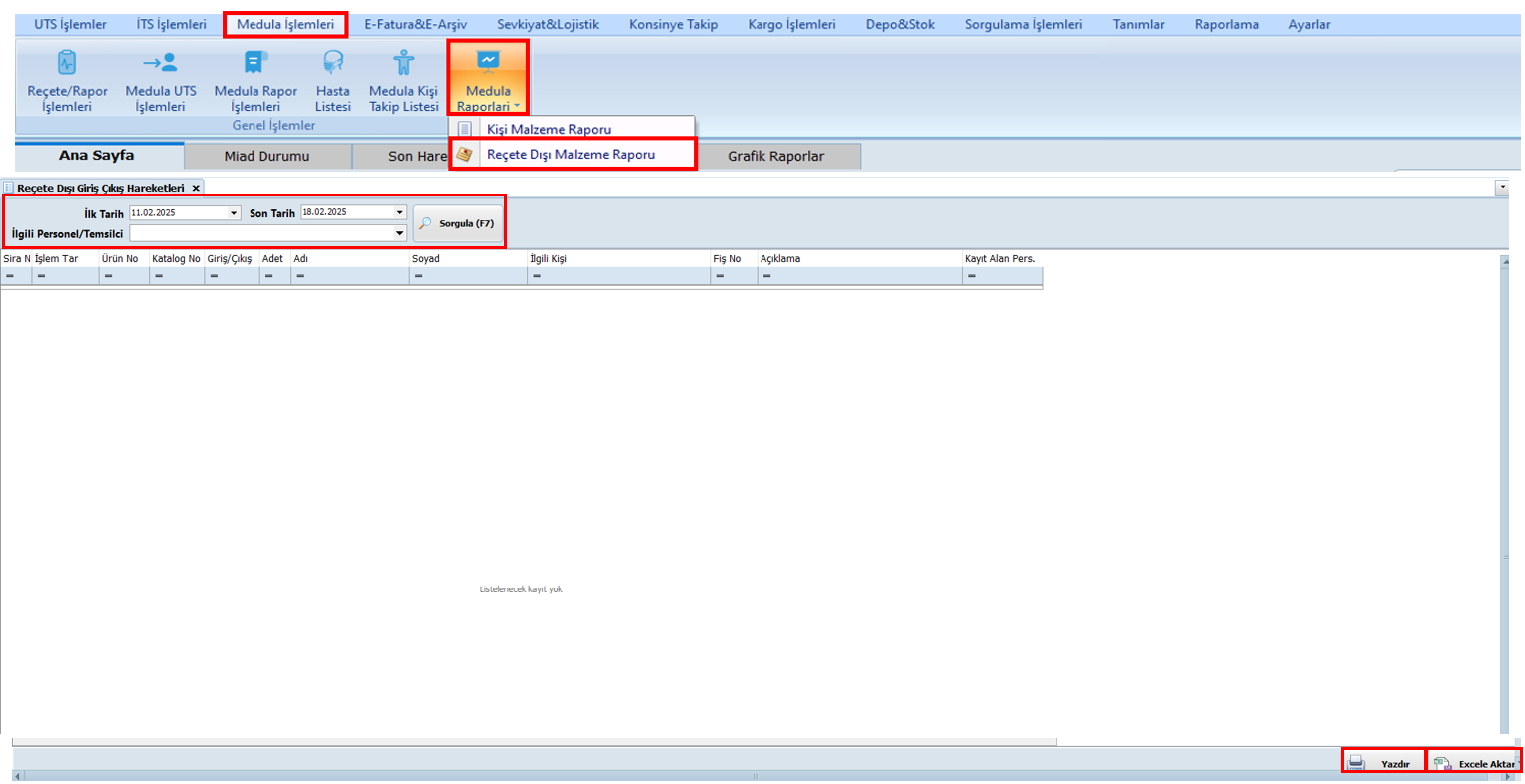Select Kişi Malzeme Raporu menu entry
This screenshot has width=1525, height=784.
click(x=548, y=129)
